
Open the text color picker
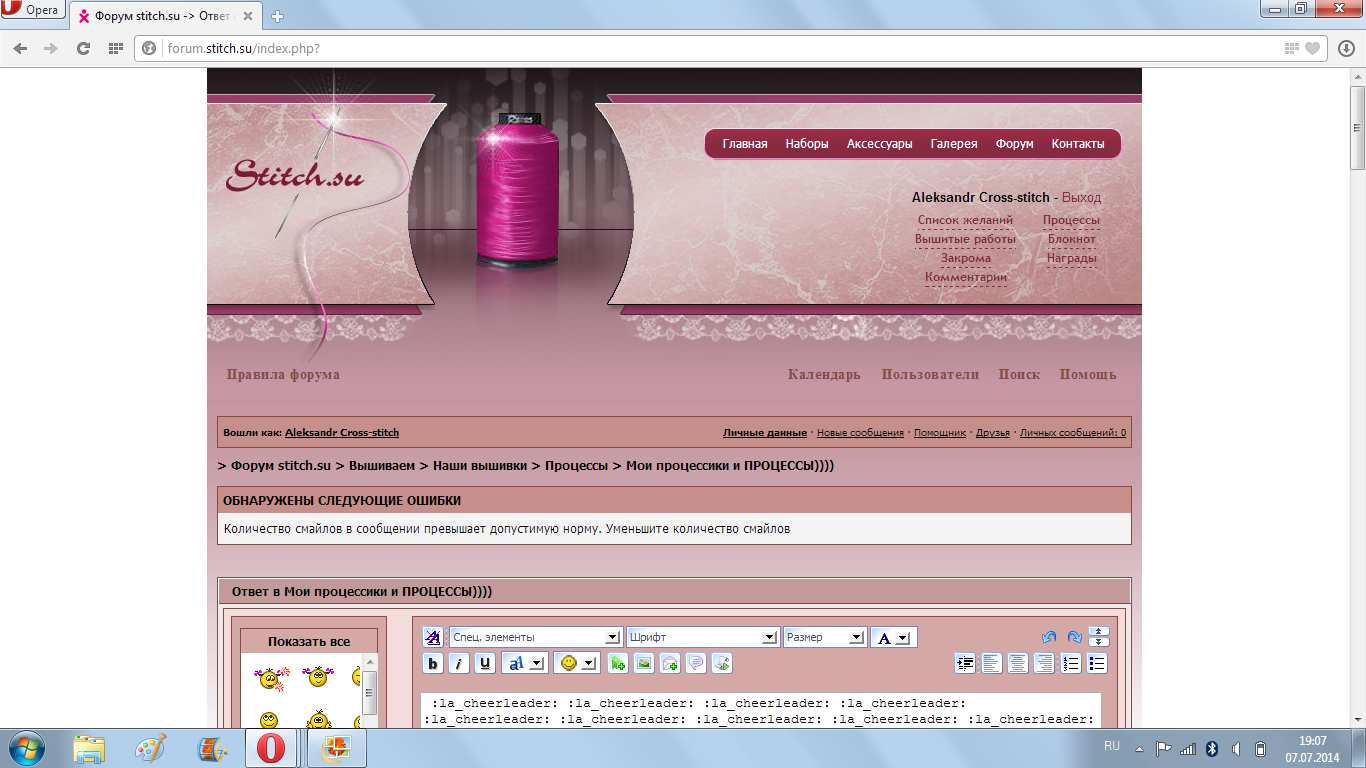893,637
